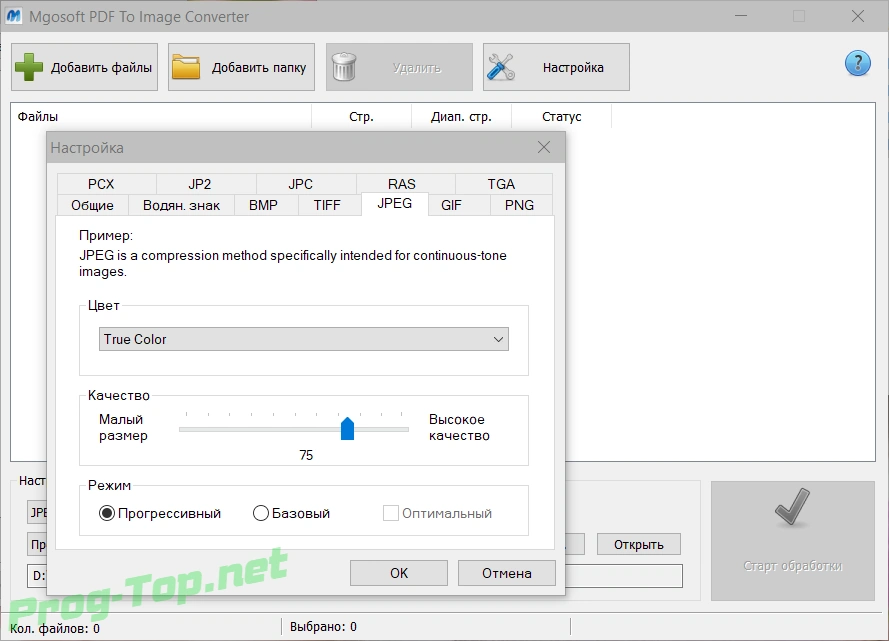Select the JPEG tab
Image resolution: width=889 pixels, height=641 pixels.
pyautogui.click(x=395, y=203)
